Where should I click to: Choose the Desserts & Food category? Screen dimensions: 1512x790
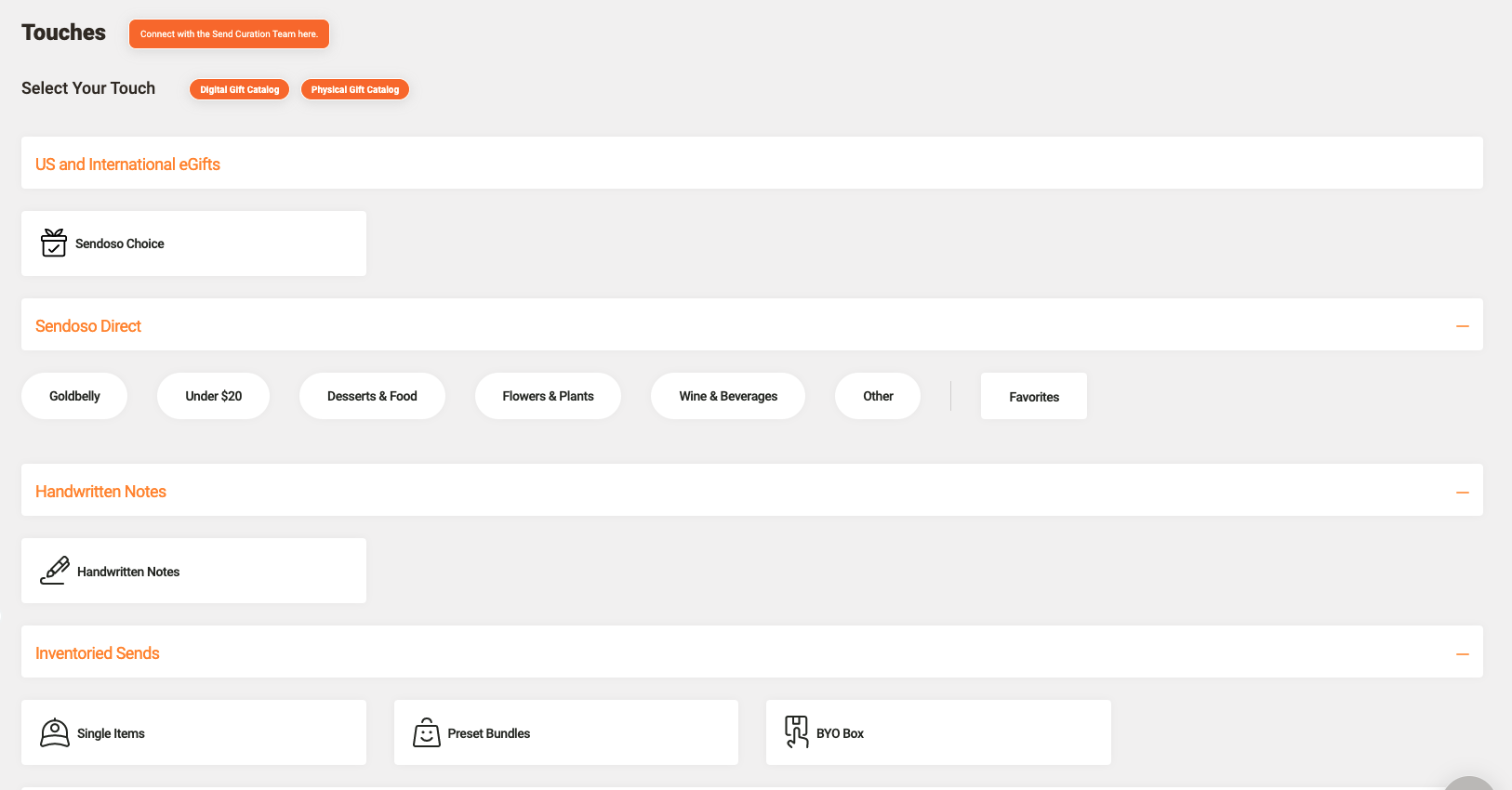coord(372,396)
